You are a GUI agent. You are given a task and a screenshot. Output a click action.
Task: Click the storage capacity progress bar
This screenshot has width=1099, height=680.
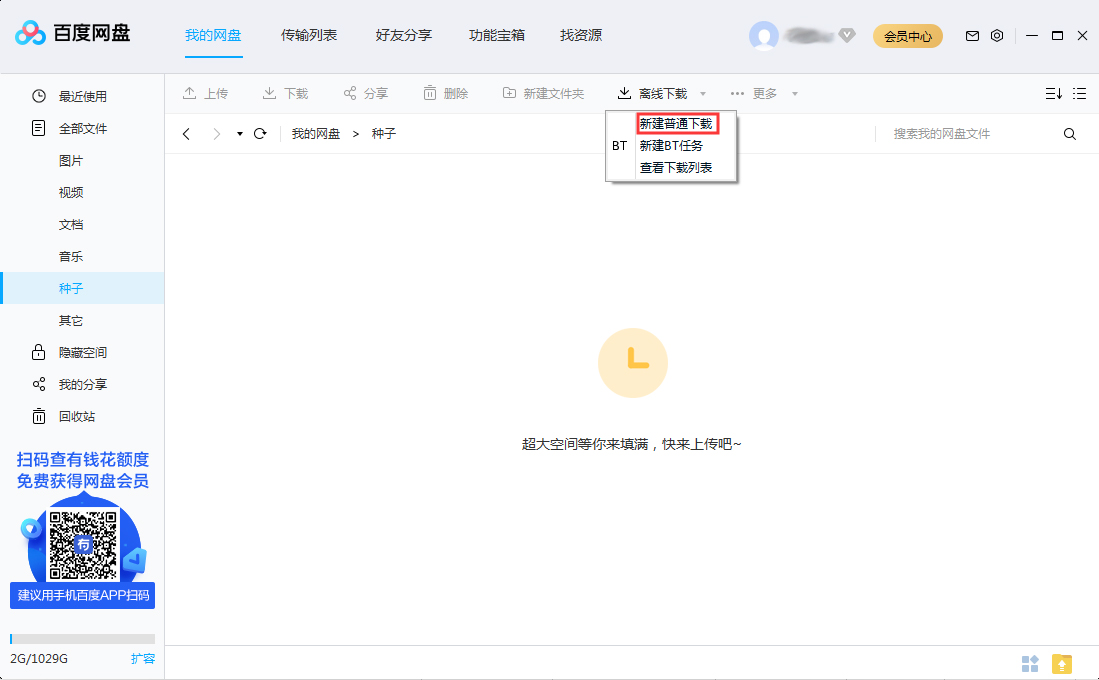pyautogui.click(x=82, y=638)
